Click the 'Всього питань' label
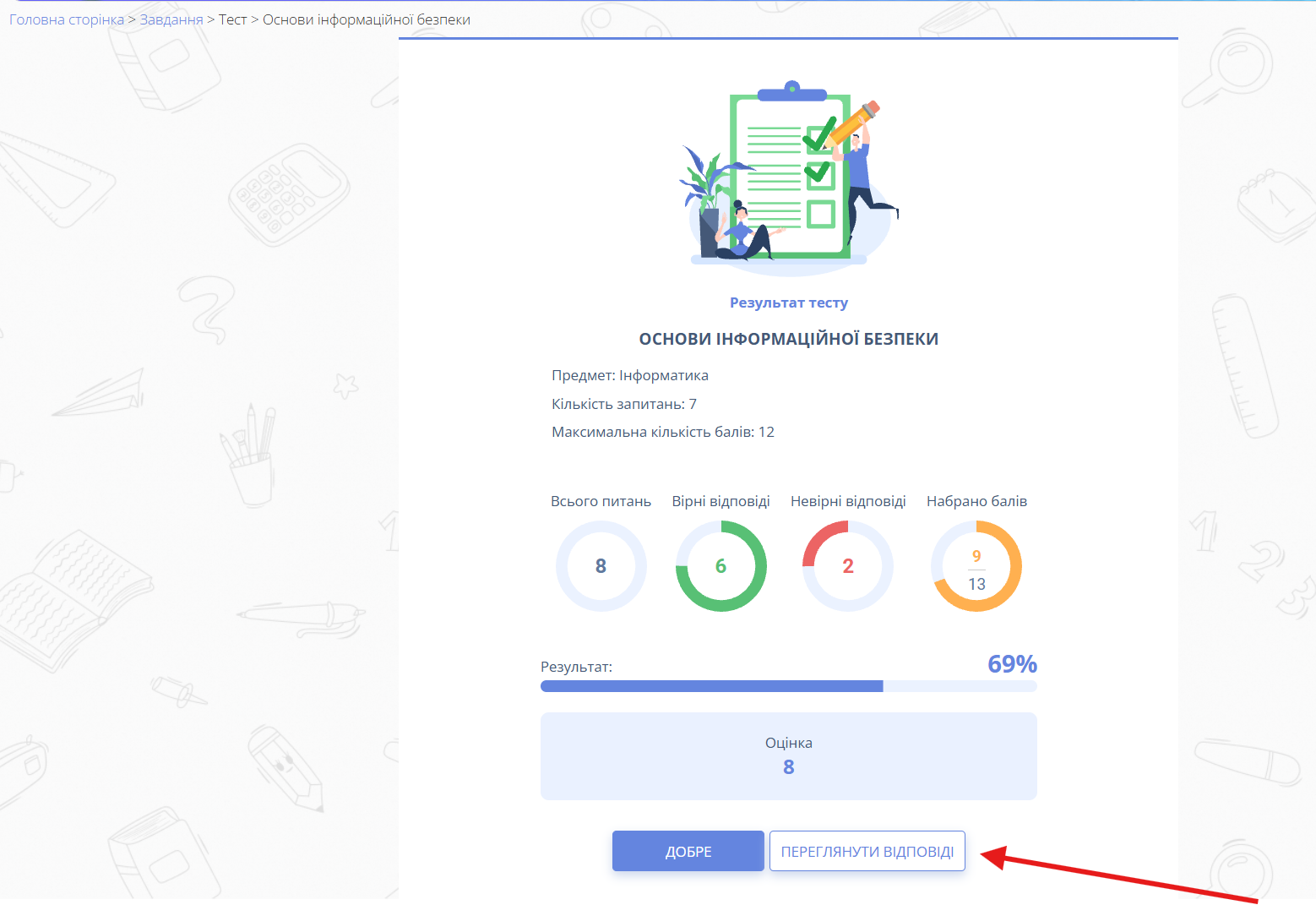The height and width of the screenshot is (905, 1316). [x=601, y=501]
